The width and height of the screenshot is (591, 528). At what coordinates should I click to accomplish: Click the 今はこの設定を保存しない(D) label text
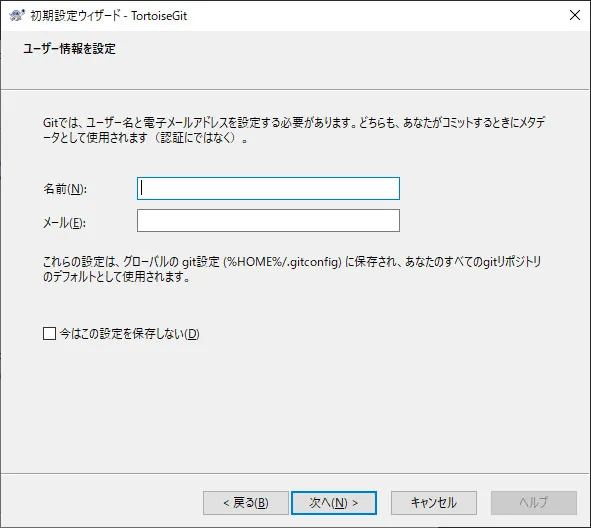coord(129,334)
